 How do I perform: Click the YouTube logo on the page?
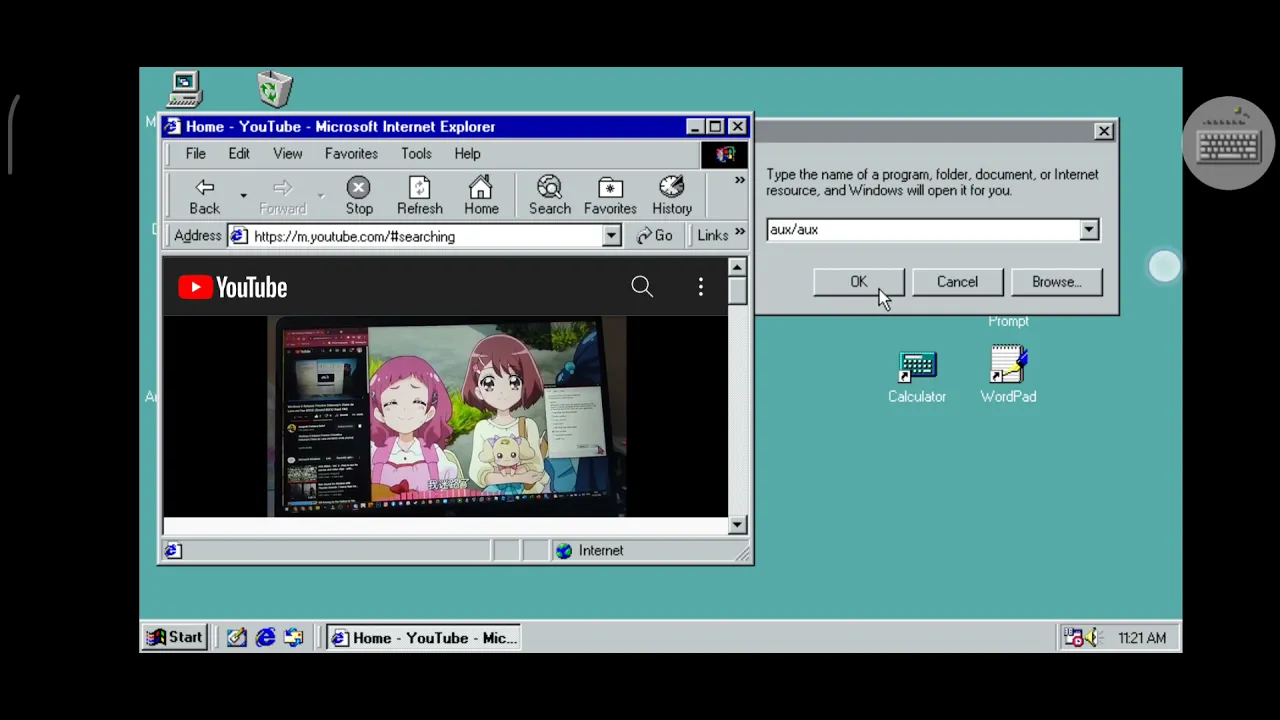point(233,288)
